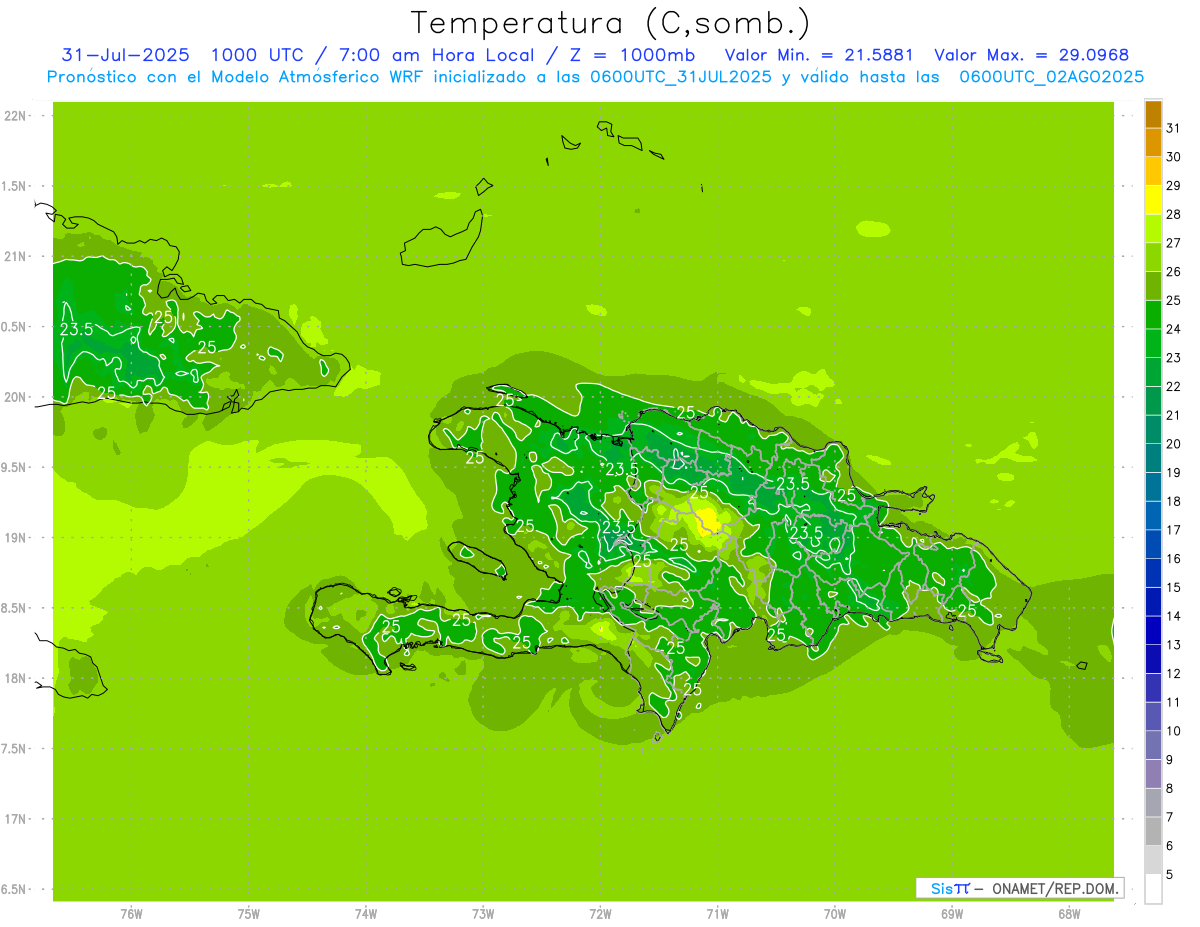Click the legend value label "18"
This screenshot has height=927, width=1200.
pos(1173,501)
